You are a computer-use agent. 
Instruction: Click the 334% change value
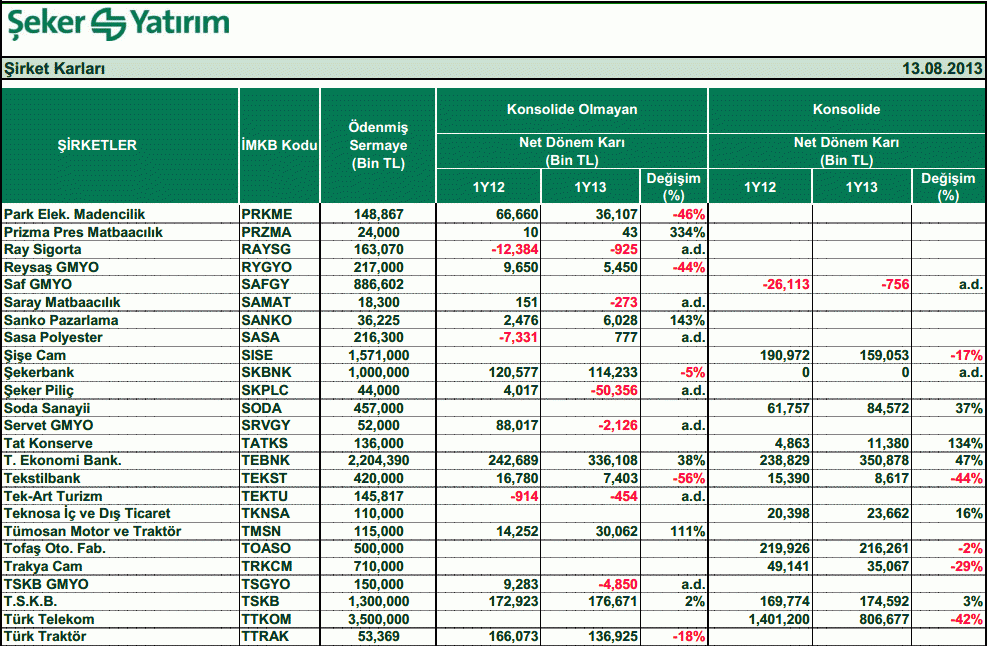(x=687, y=232)
